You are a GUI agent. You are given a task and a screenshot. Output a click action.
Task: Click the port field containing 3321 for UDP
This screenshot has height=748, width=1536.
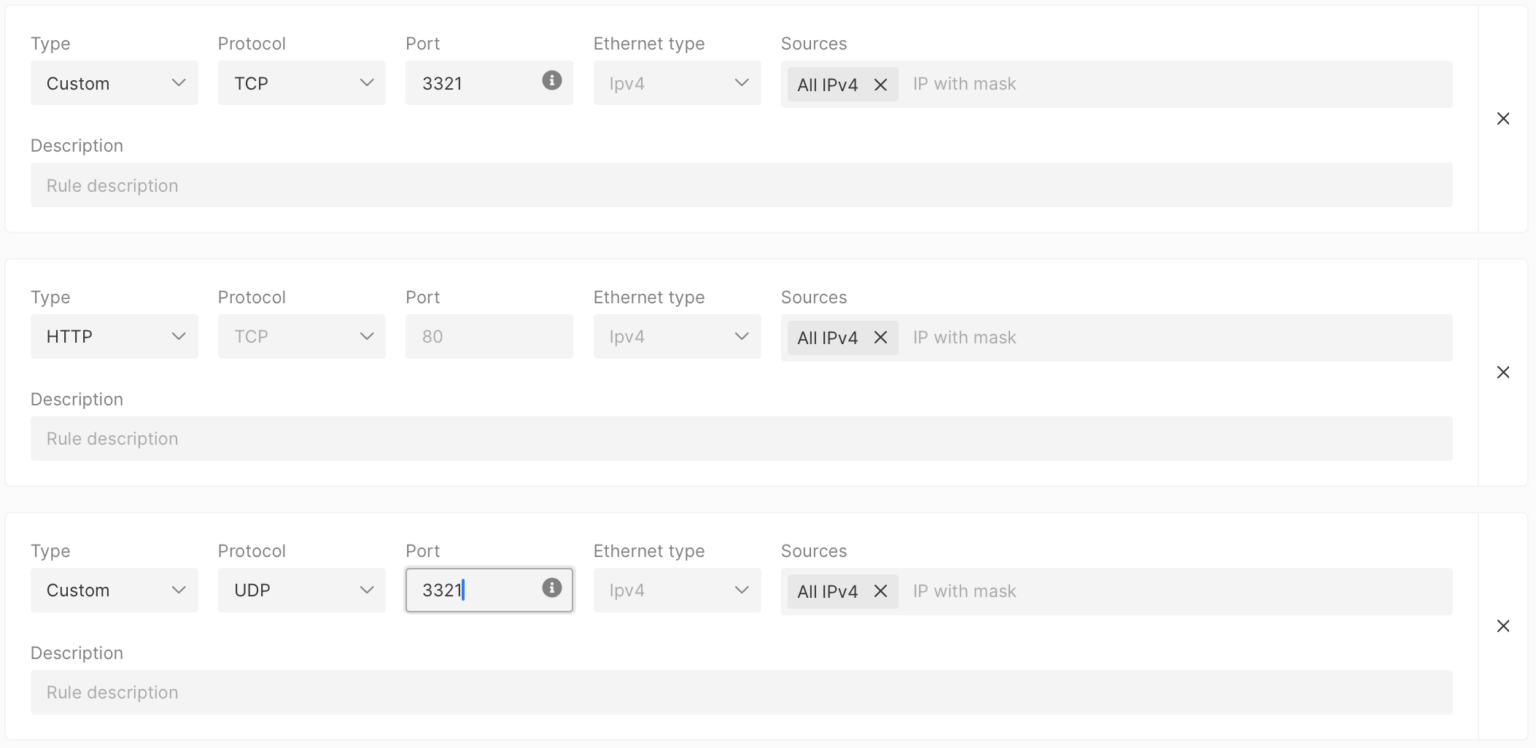click(x=470, y=589)
